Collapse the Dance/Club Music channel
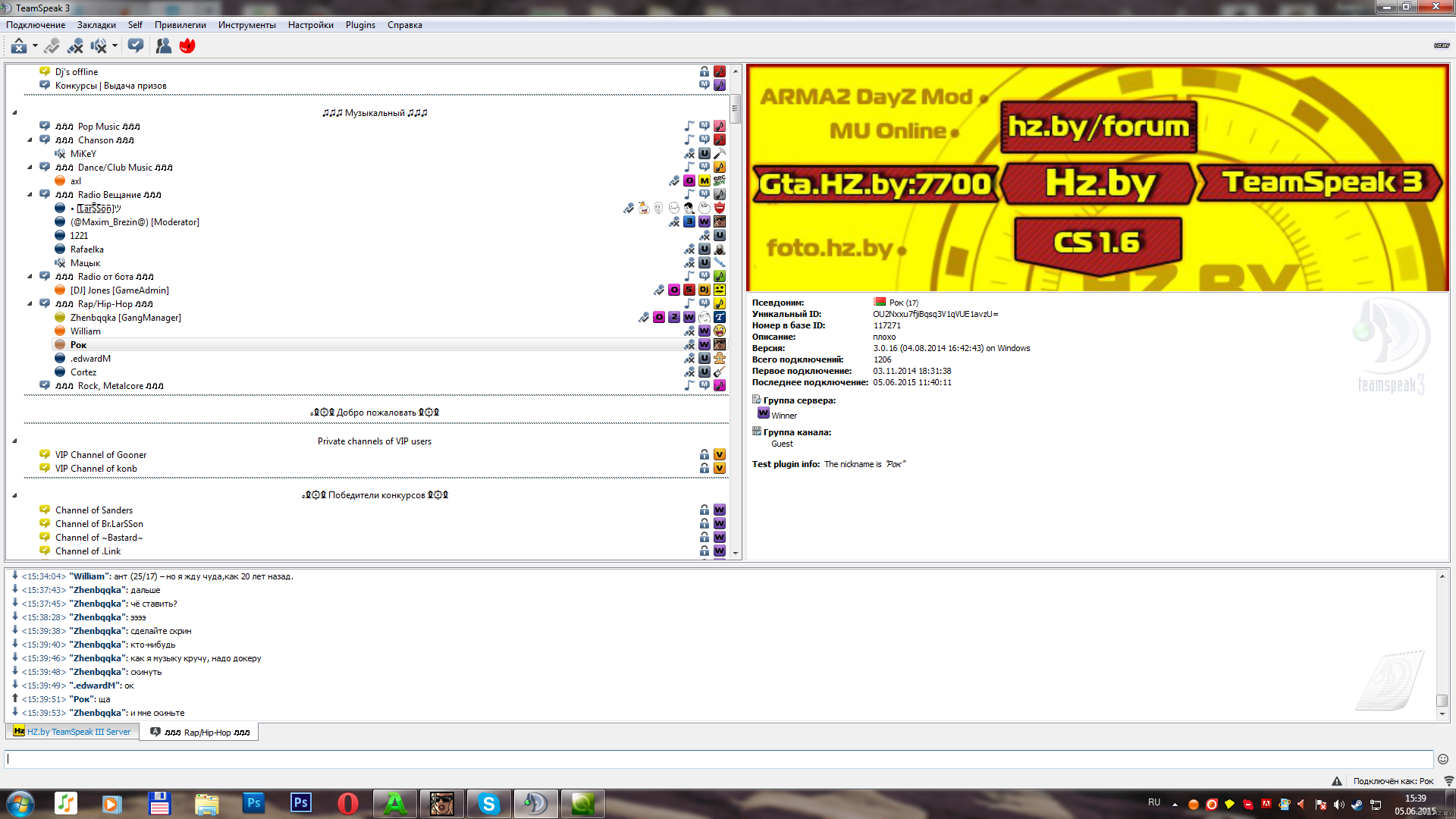The height and width of the screenshot is (819, 1456). pos(30,168)
